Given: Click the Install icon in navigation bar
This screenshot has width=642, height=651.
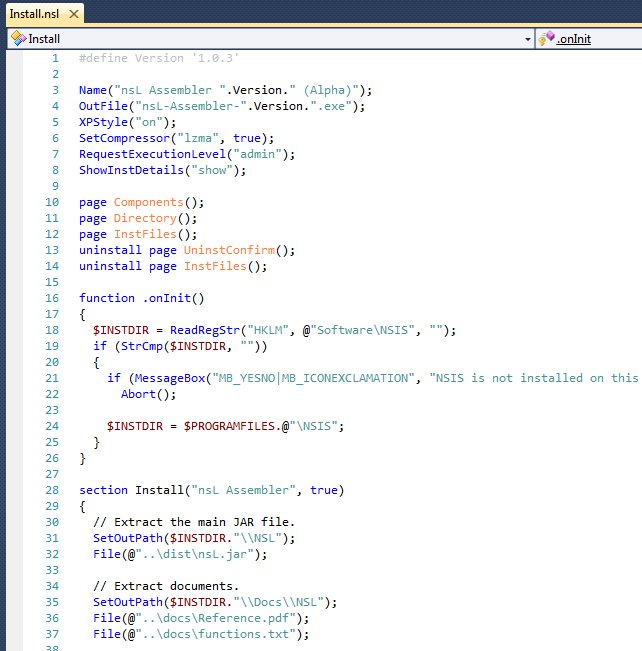Looking at the screenshot, I should (x=19, y=39).
